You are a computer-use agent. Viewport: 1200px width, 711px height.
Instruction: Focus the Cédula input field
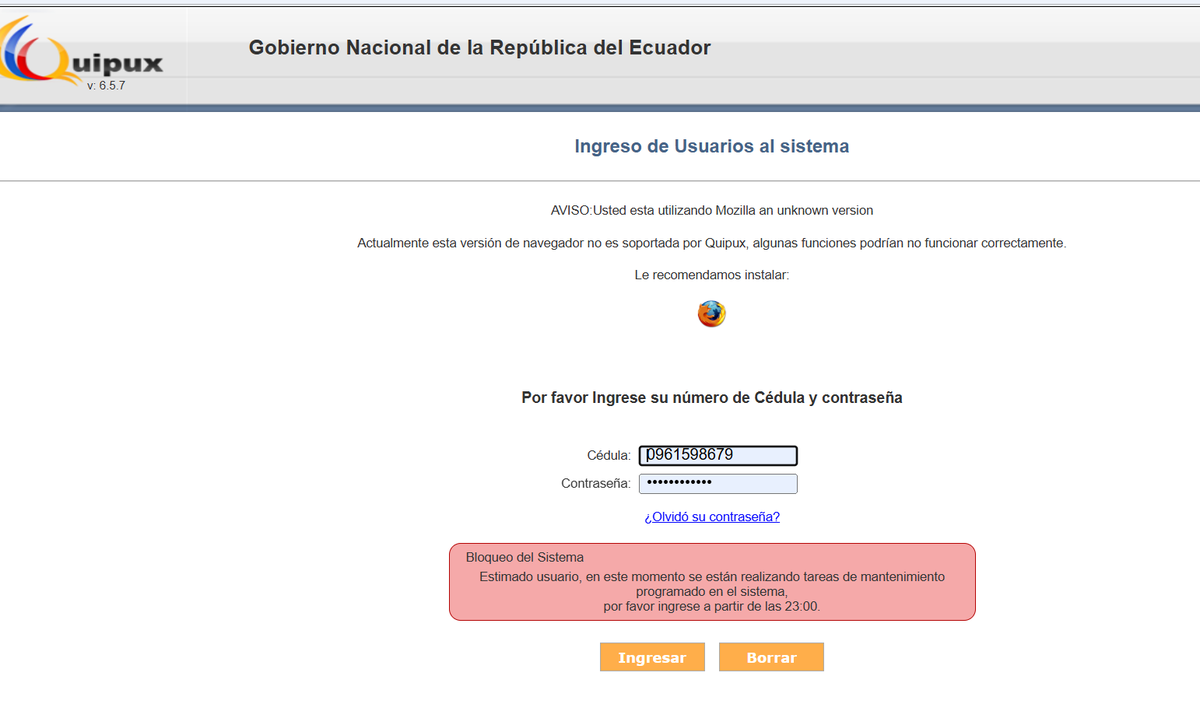pos(718,455)
